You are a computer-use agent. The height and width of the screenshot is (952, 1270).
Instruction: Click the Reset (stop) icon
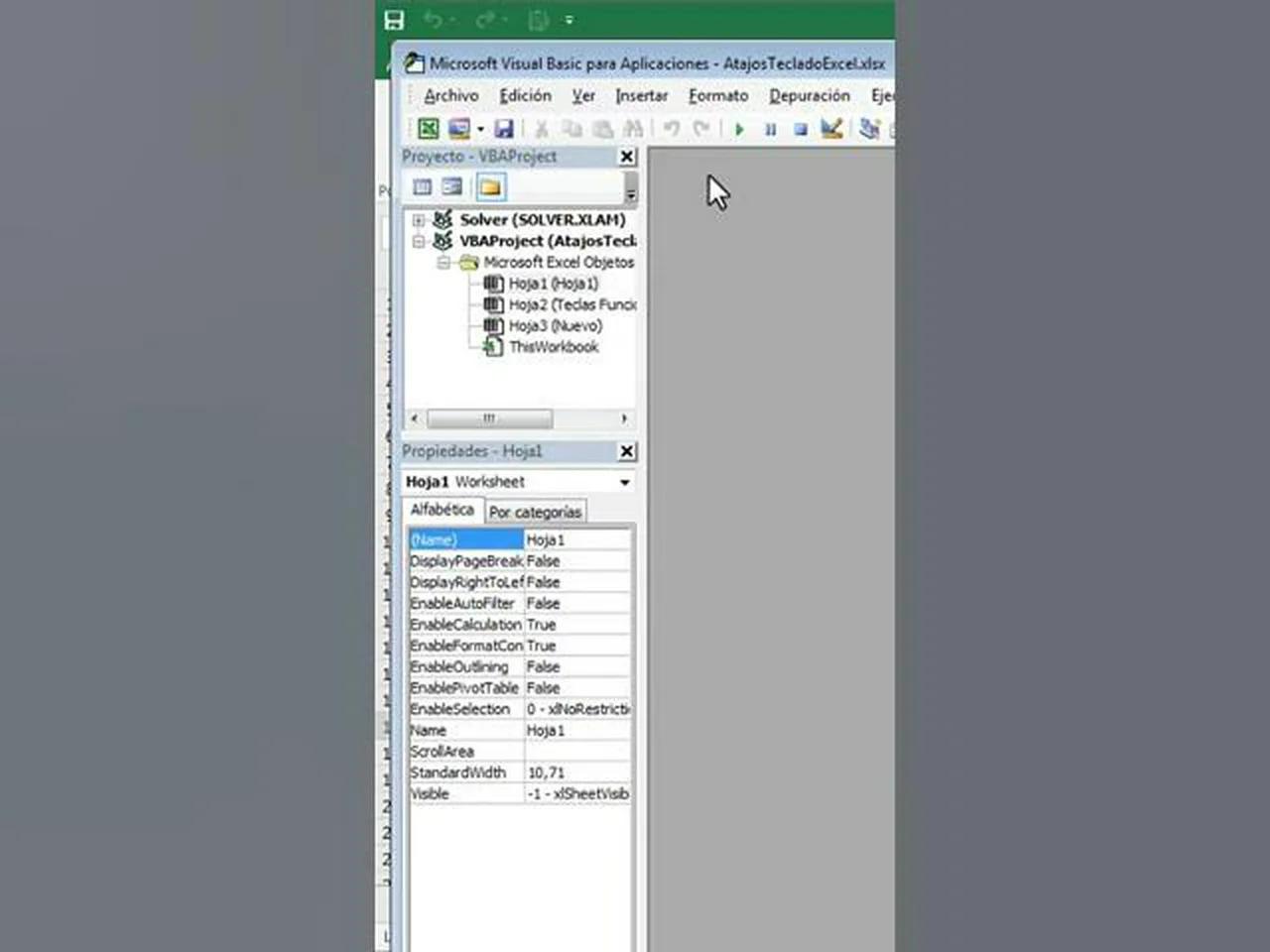click(801, 129)
